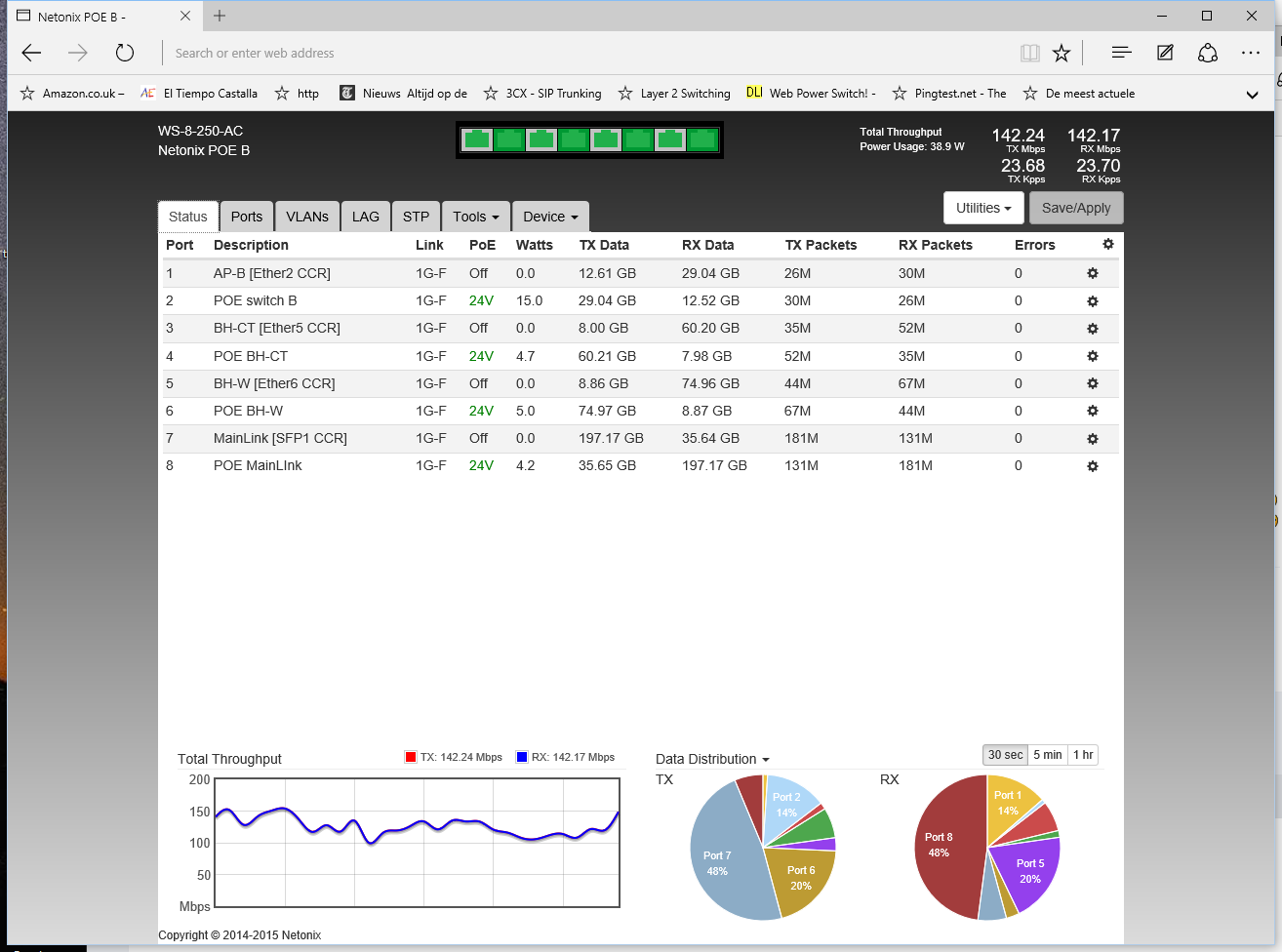
Task: Open De meest actuele favorite
Action: (x=1078, y=94)
